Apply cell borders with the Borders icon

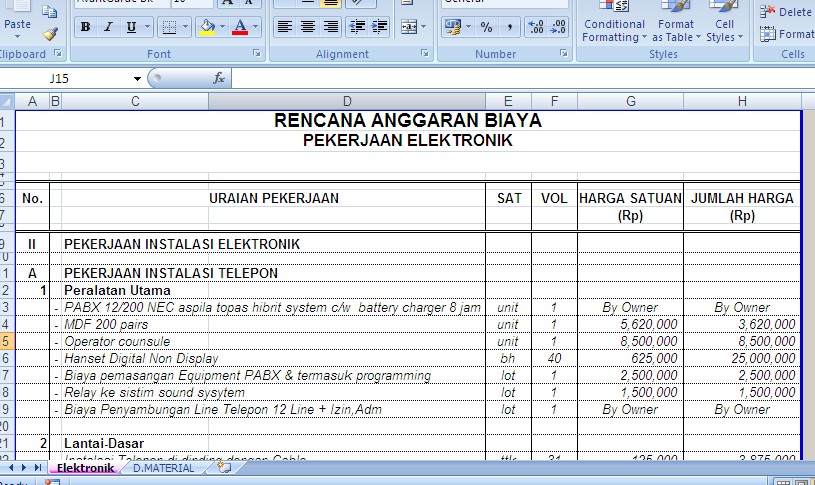click(x=169, y=27)
